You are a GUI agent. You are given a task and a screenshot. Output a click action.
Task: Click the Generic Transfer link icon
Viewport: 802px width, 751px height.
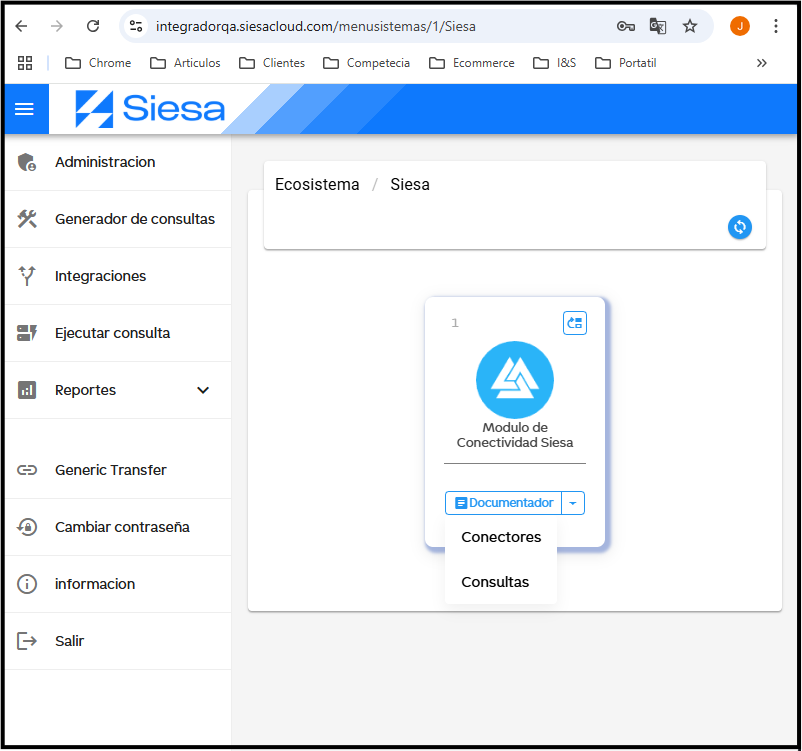[27, 470]
